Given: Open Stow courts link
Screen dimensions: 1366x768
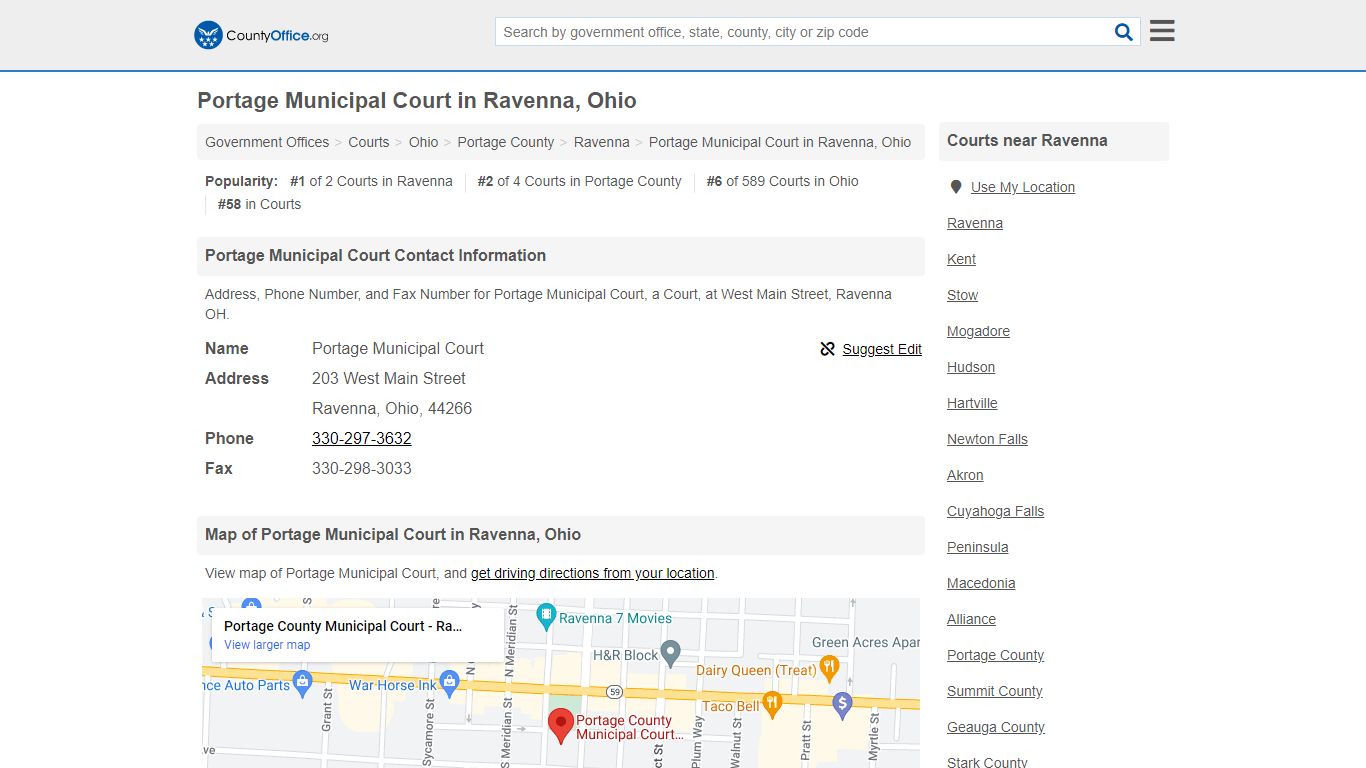Looking at the screenshot, I should pyautogui.click(x=963, y=295).
